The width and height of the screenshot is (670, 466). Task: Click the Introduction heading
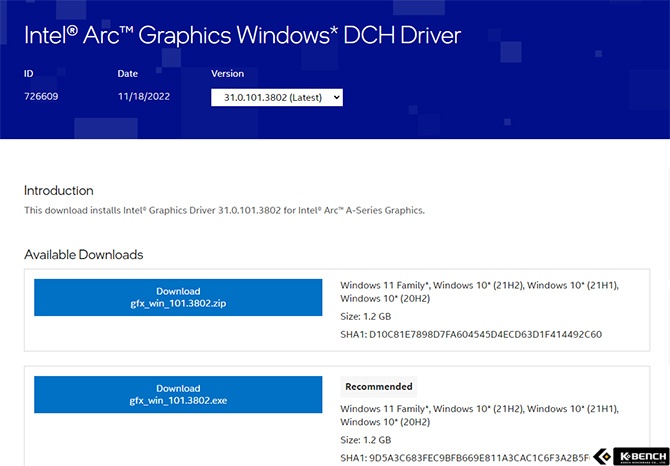pos(59,191)
